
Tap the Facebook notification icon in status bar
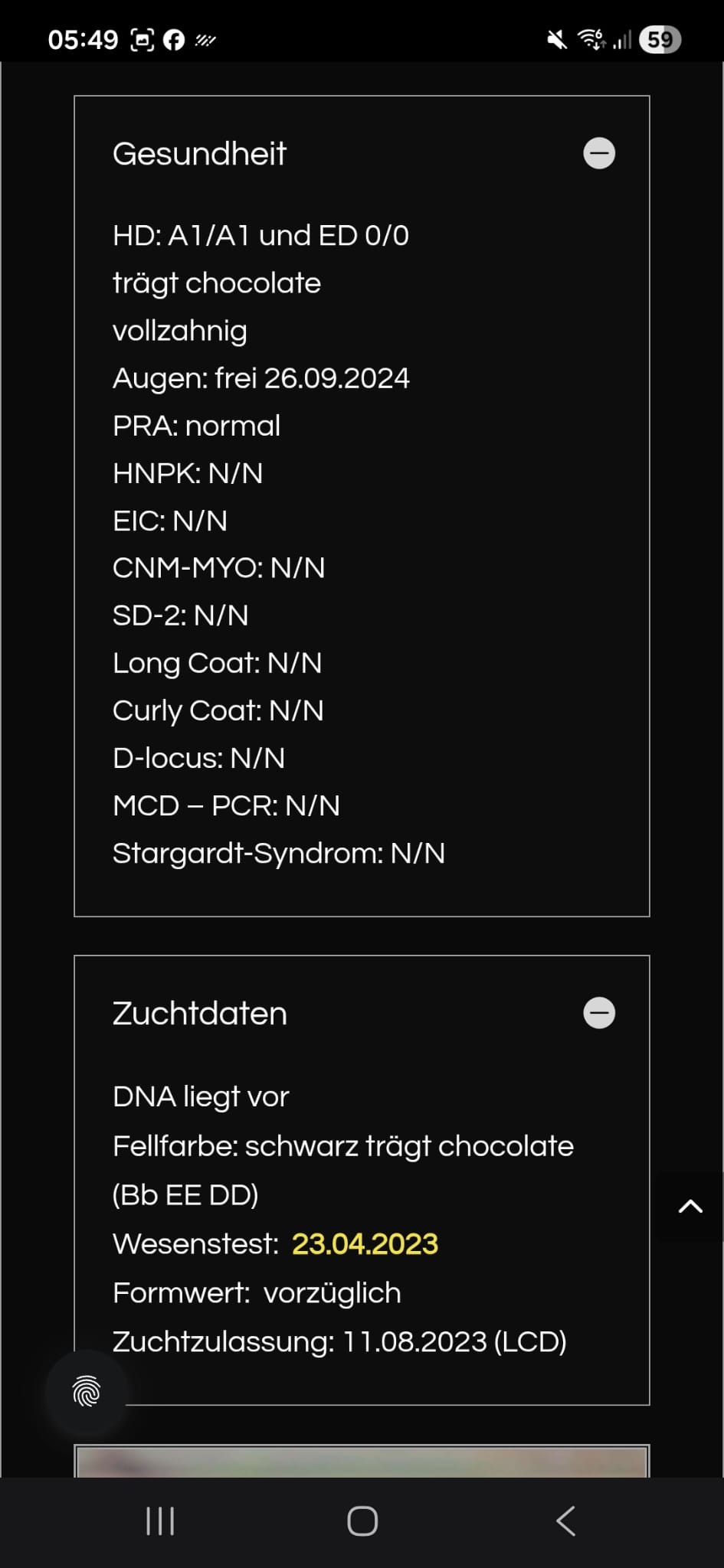174,40
